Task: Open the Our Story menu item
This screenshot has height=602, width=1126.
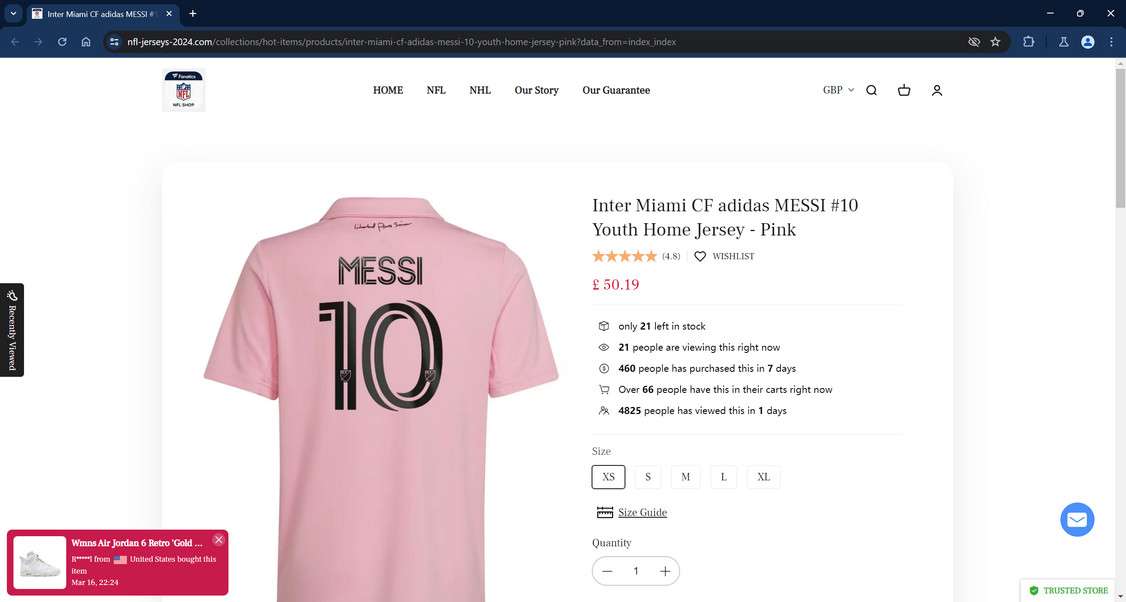Action: click(x=536, y=90)
